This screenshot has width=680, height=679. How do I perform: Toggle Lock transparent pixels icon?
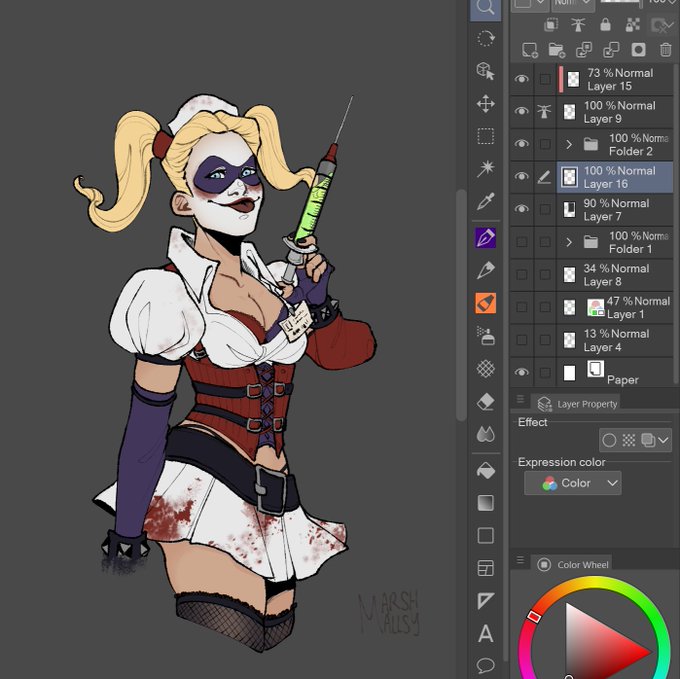click(x=633, y=25)
